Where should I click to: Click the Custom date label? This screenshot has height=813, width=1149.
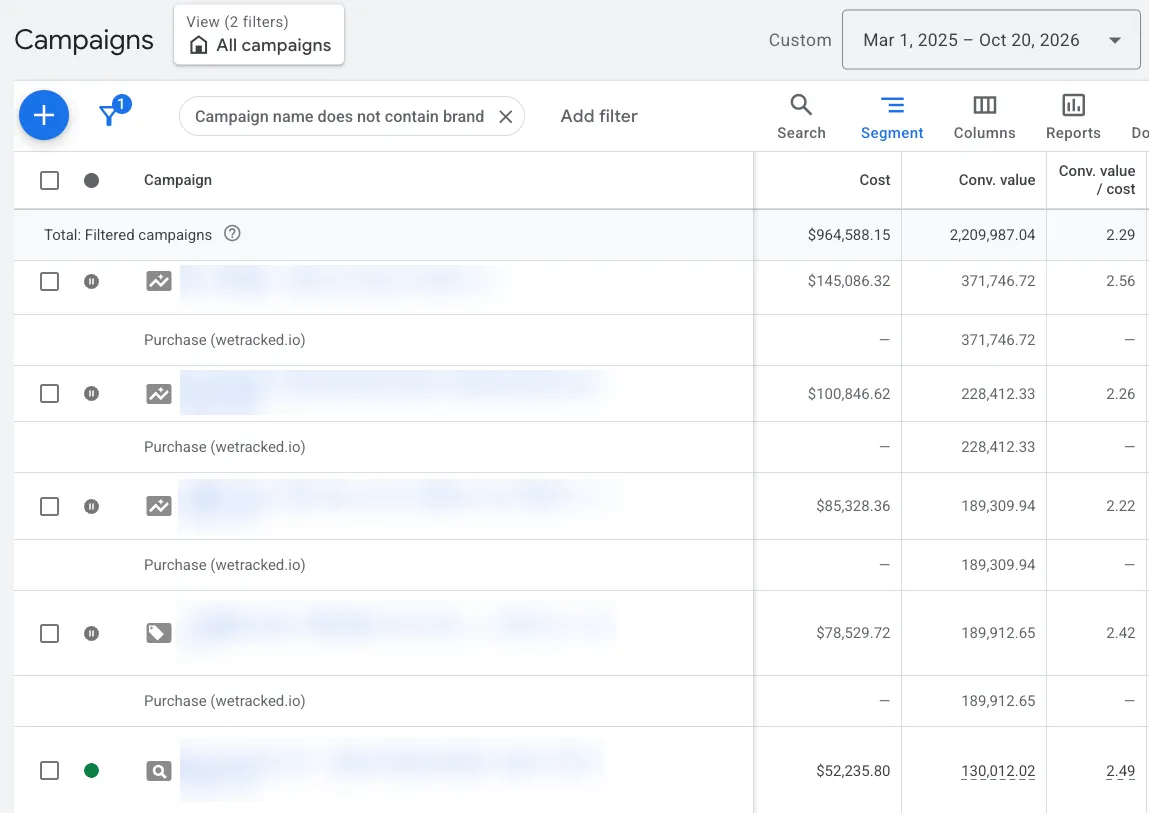800,40
